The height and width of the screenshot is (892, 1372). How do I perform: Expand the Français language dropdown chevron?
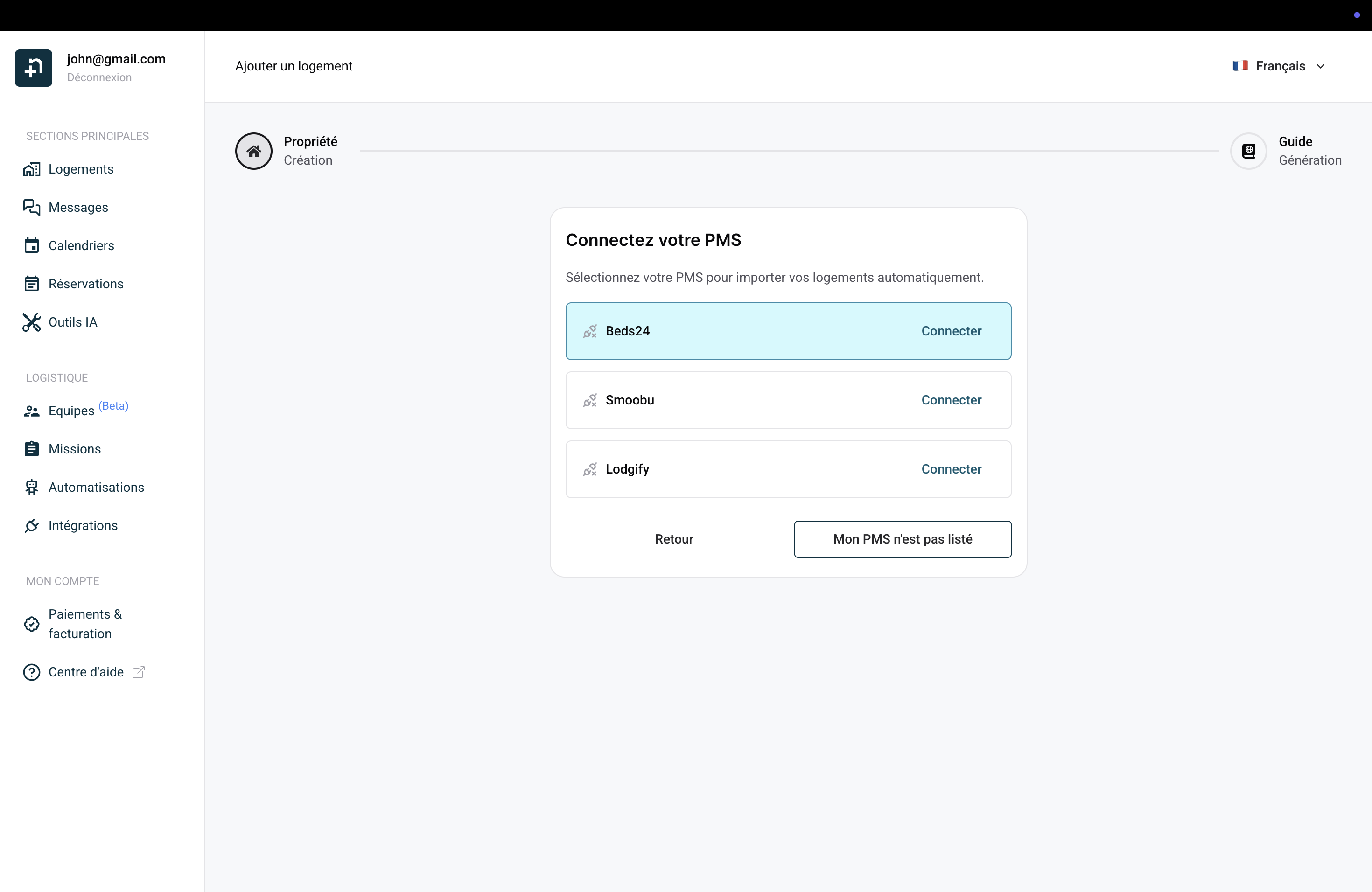(x=1321, y=66)
